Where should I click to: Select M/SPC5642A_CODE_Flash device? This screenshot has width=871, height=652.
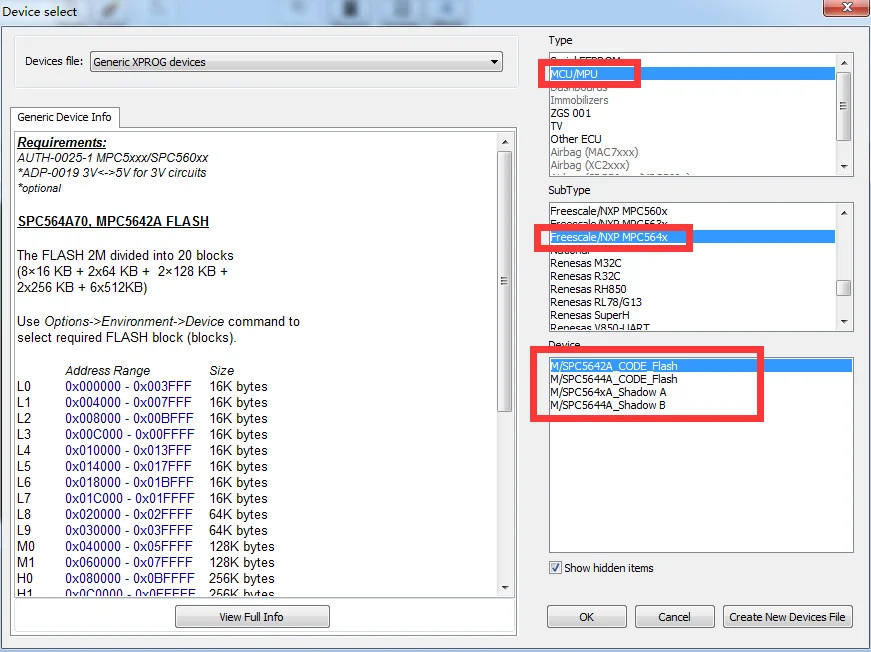coord(700,366)
